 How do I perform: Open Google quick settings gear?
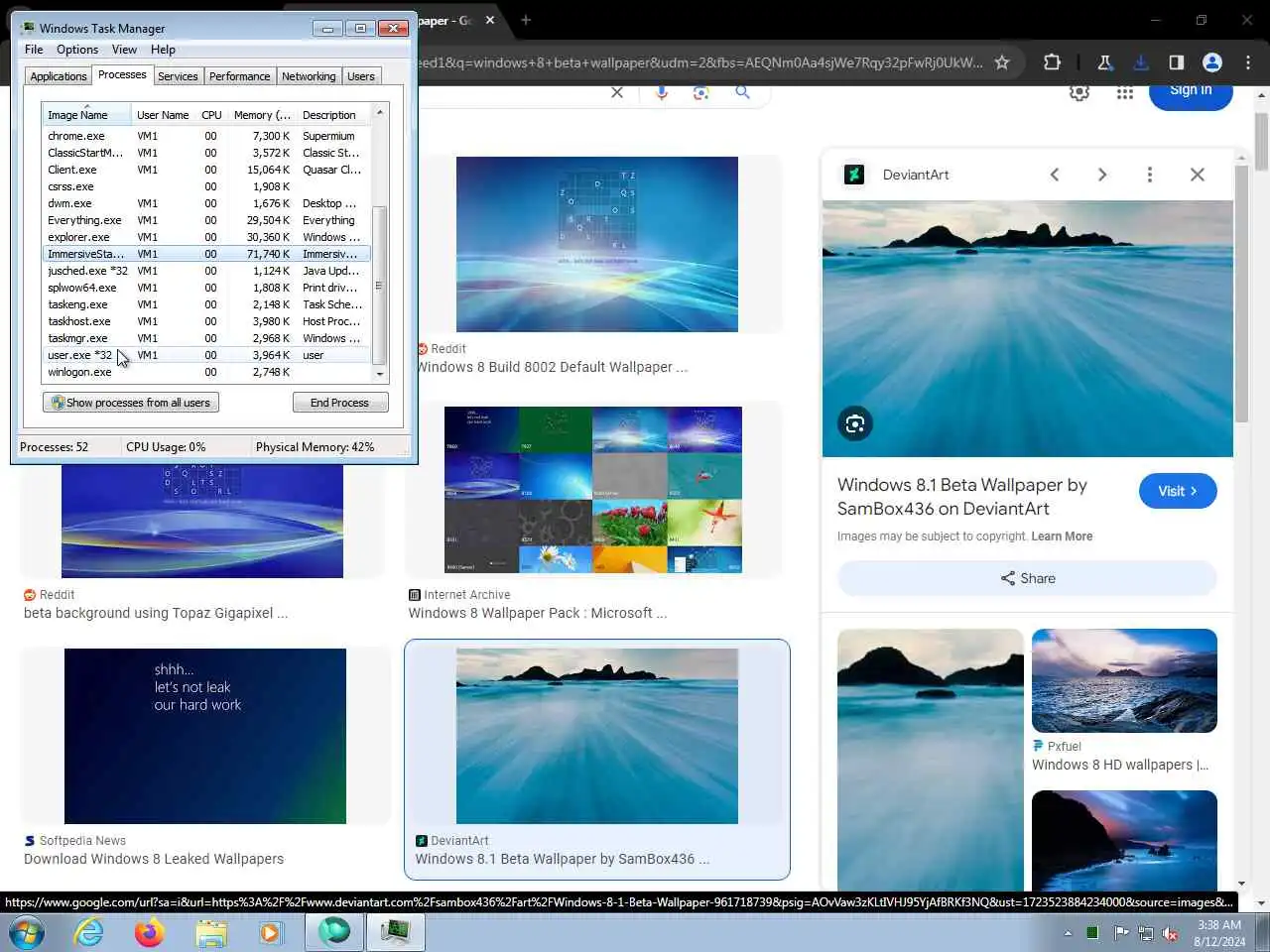(1079, 92)
